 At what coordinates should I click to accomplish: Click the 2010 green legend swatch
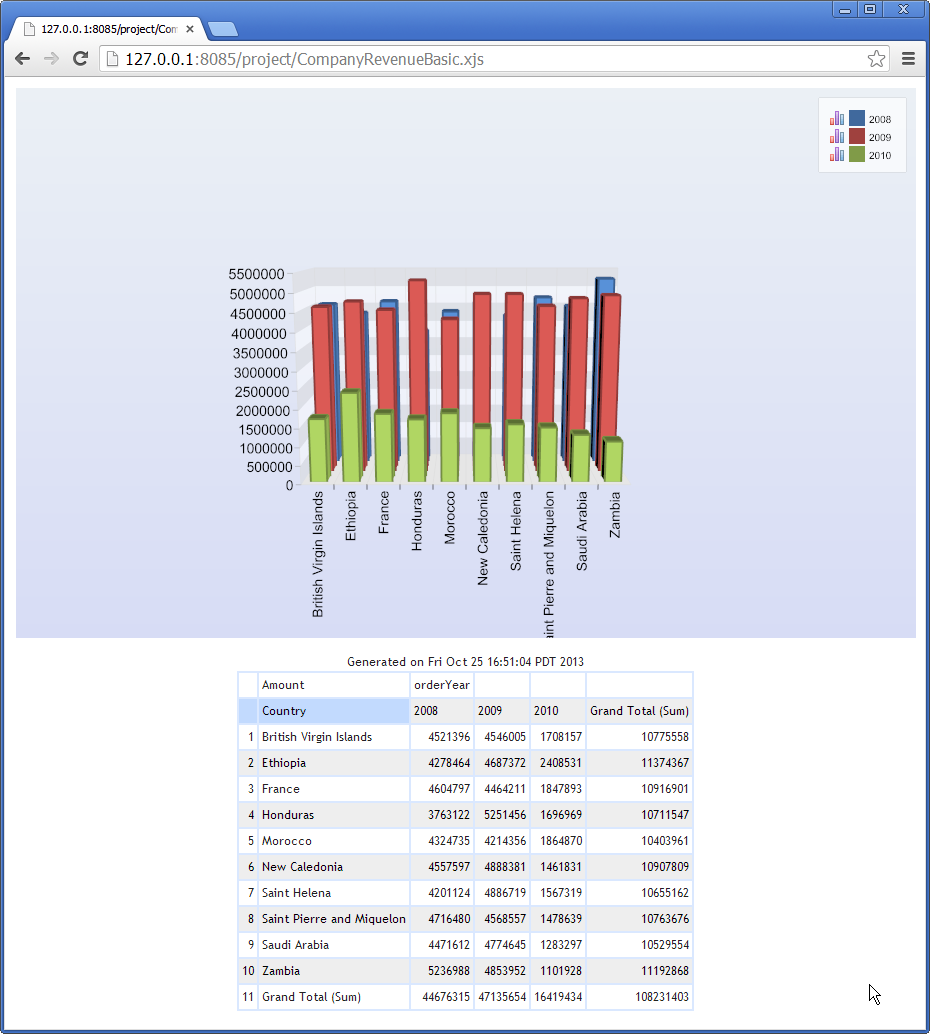point(857,154)
